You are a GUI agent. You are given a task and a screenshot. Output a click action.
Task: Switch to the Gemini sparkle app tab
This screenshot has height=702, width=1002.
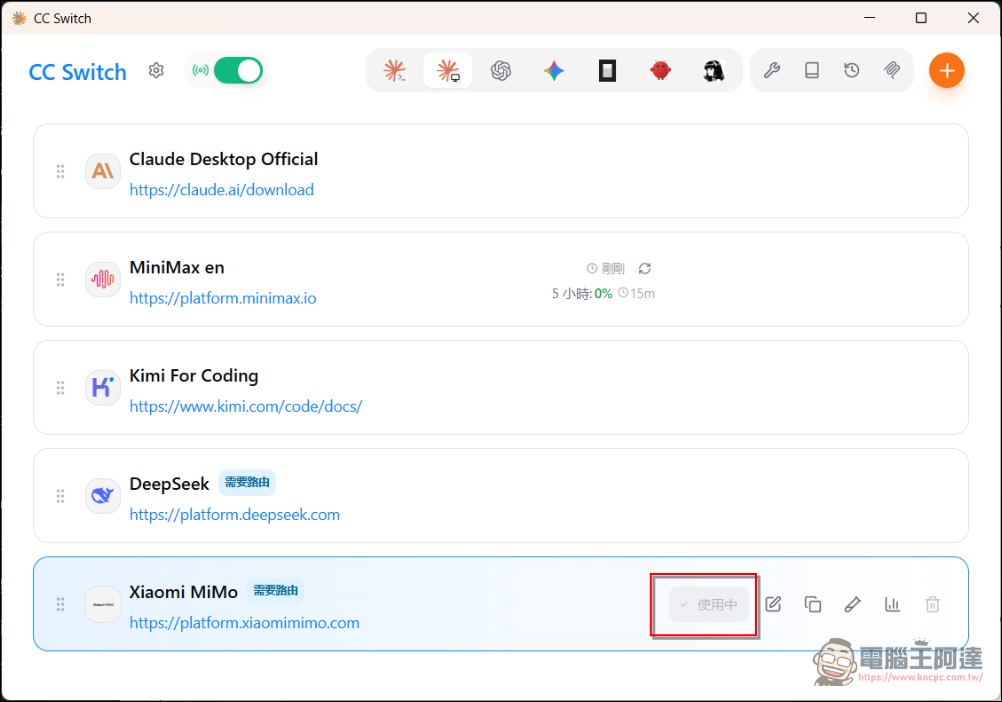point(554,70)
